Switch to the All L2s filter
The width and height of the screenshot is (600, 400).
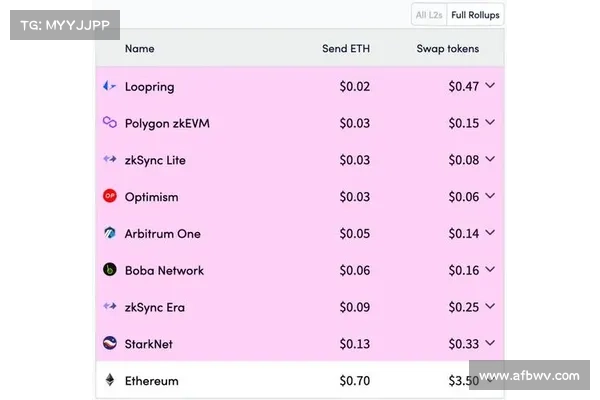click(429, 15)
